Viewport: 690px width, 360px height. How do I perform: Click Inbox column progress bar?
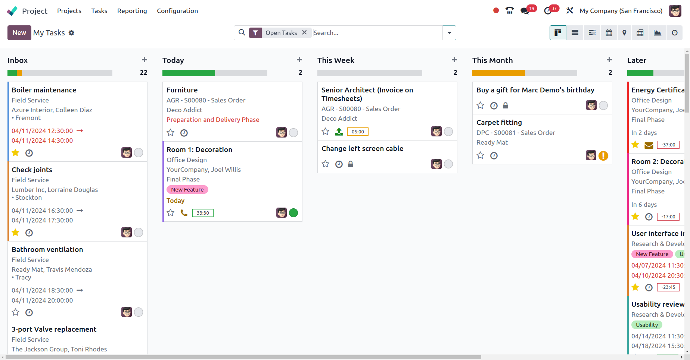pyautogui.click(x=59, y=73)
